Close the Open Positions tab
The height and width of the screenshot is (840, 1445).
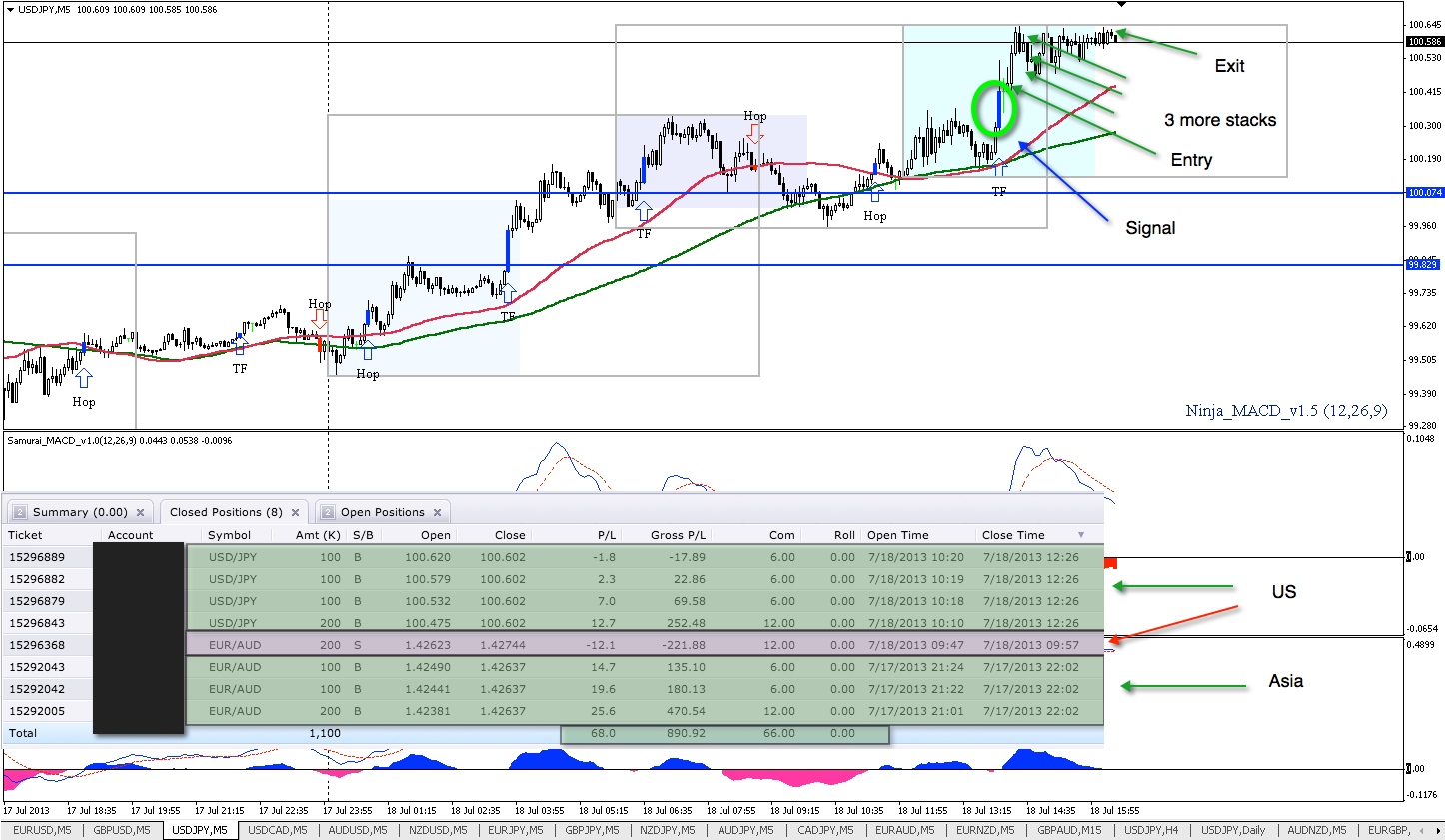tap(437, 513)
